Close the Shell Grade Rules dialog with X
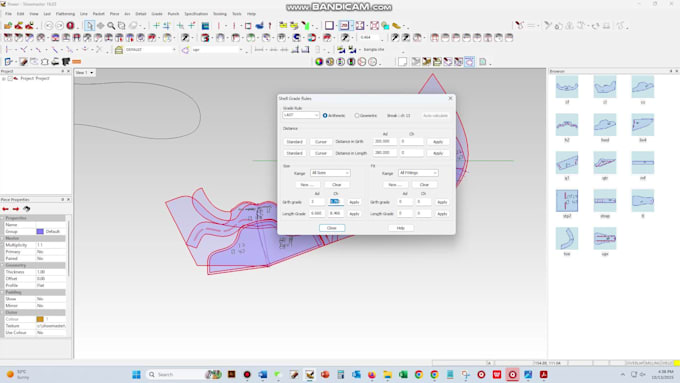 click(450, 98)
